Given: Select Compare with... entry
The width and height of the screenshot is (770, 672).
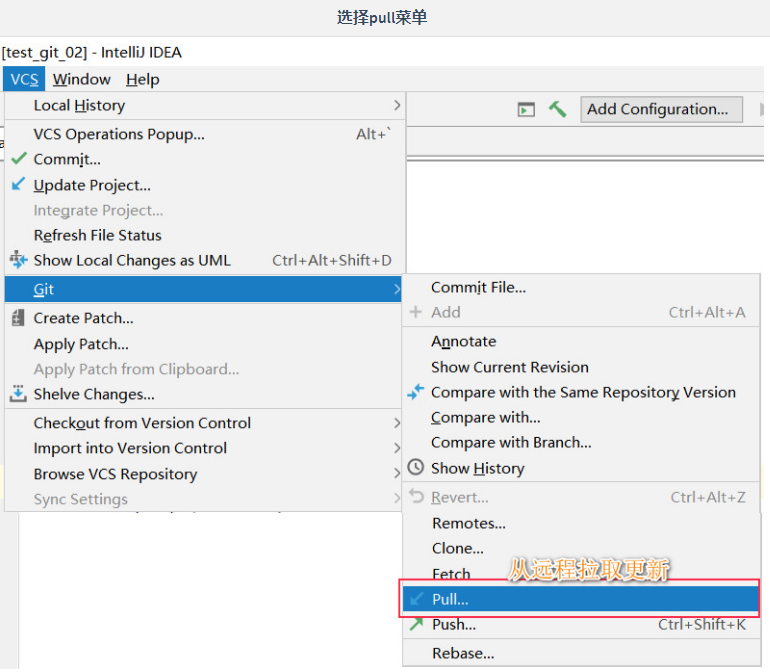Looking at the screenshot, I should (581, 417).
